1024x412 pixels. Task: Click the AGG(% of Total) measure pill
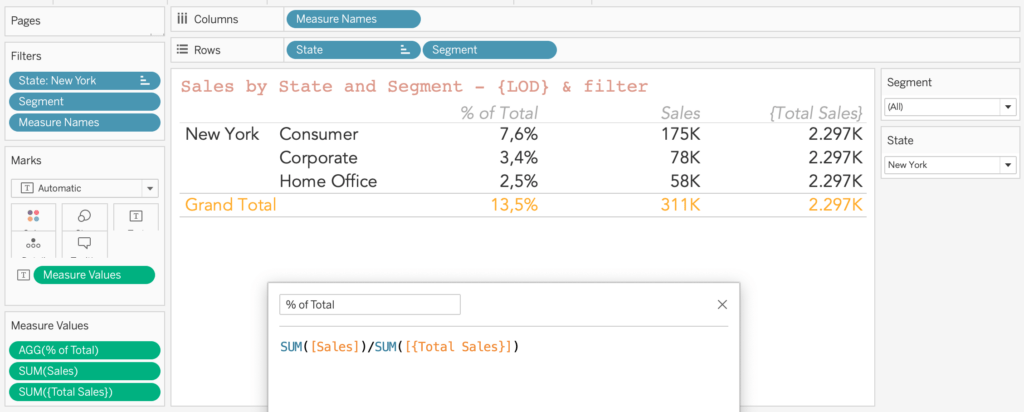pos(84,350)
